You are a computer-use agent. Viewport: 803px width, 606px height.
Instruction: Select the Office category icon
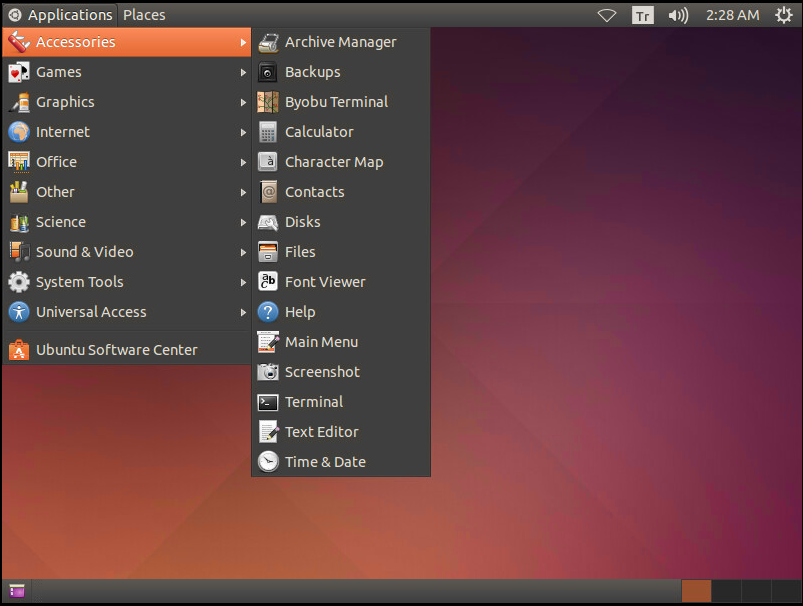pyautogui.click(x=19, y=162)
